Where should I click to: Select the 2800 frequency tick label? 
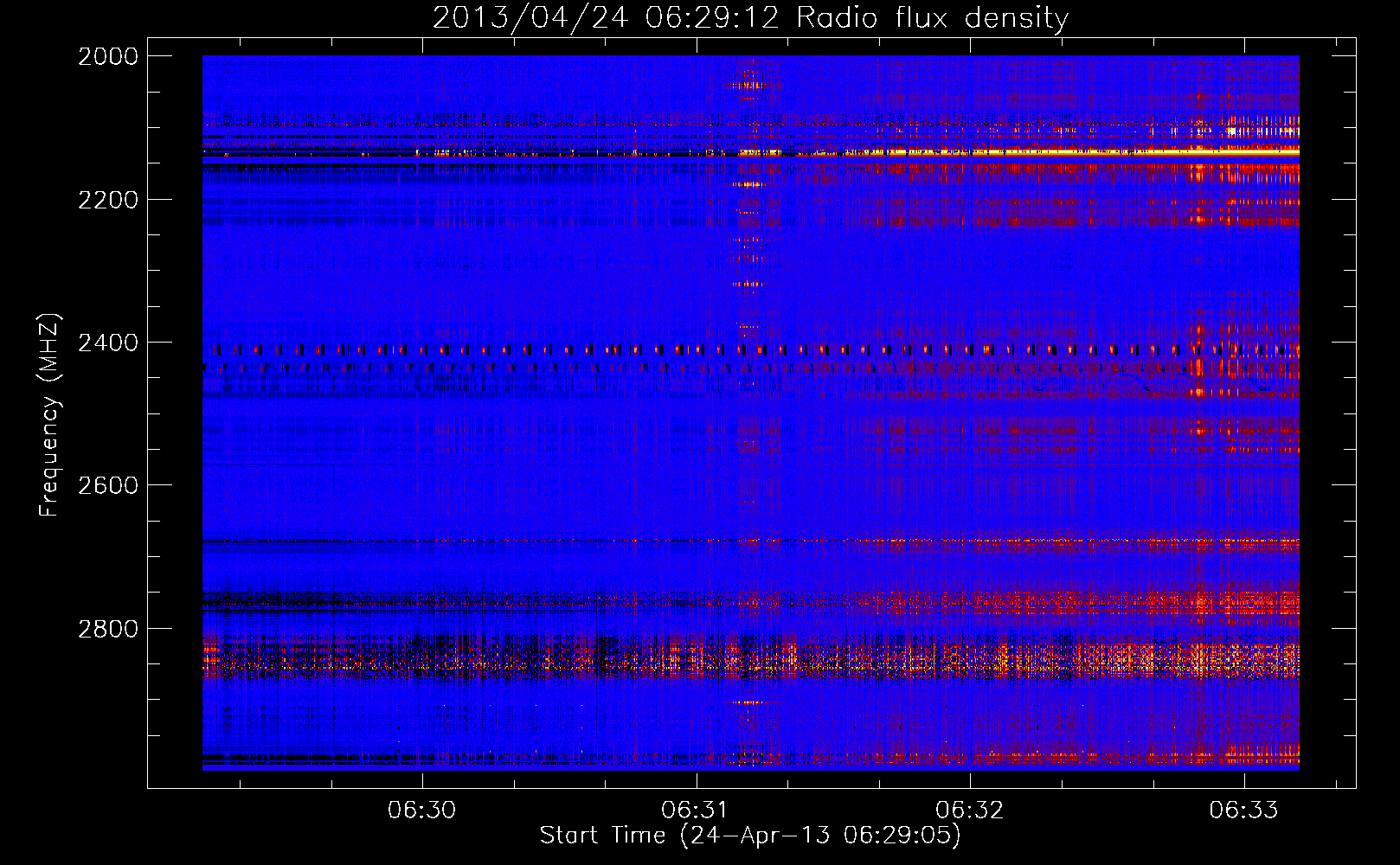108,629
